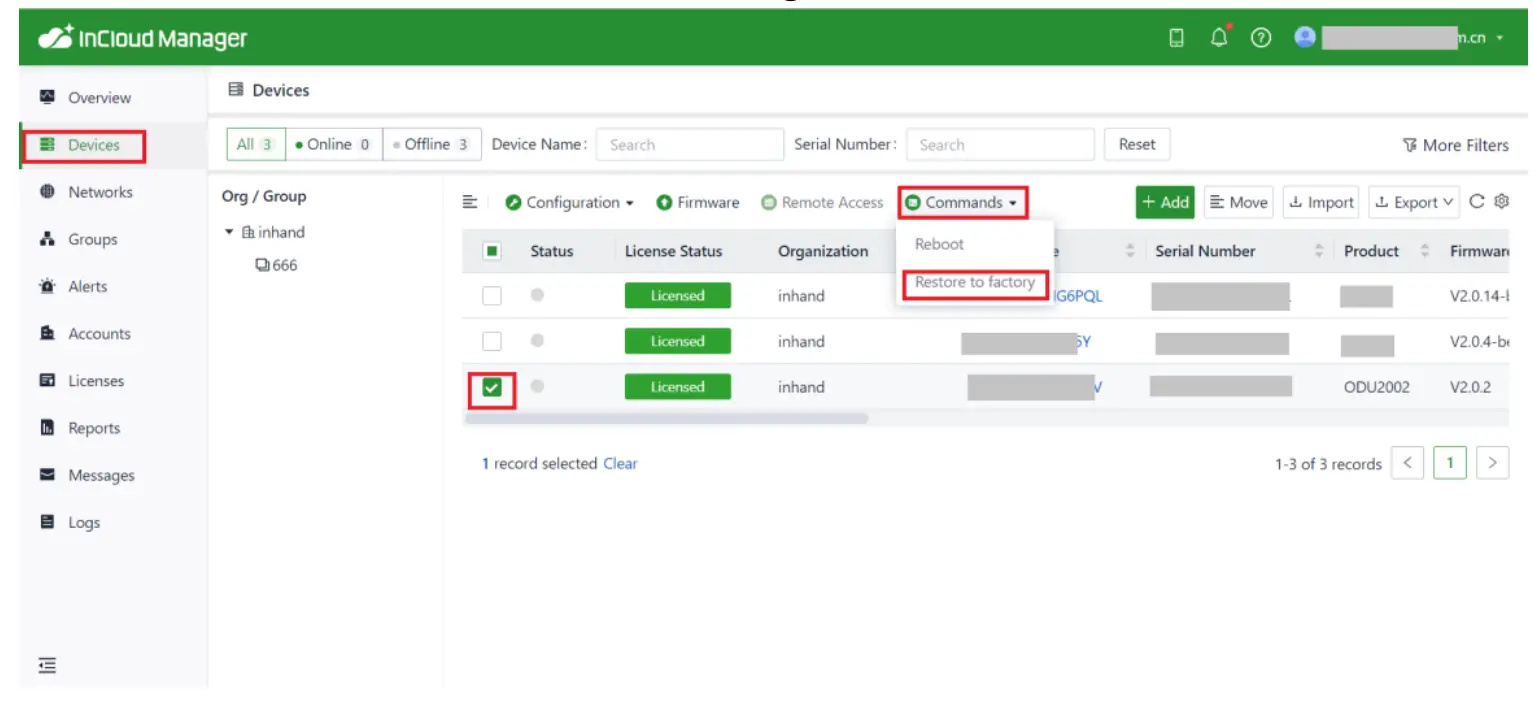This screenshot has height=701, width=1533.
Task: Click the Reports sidebar icon
Action: 47,428
